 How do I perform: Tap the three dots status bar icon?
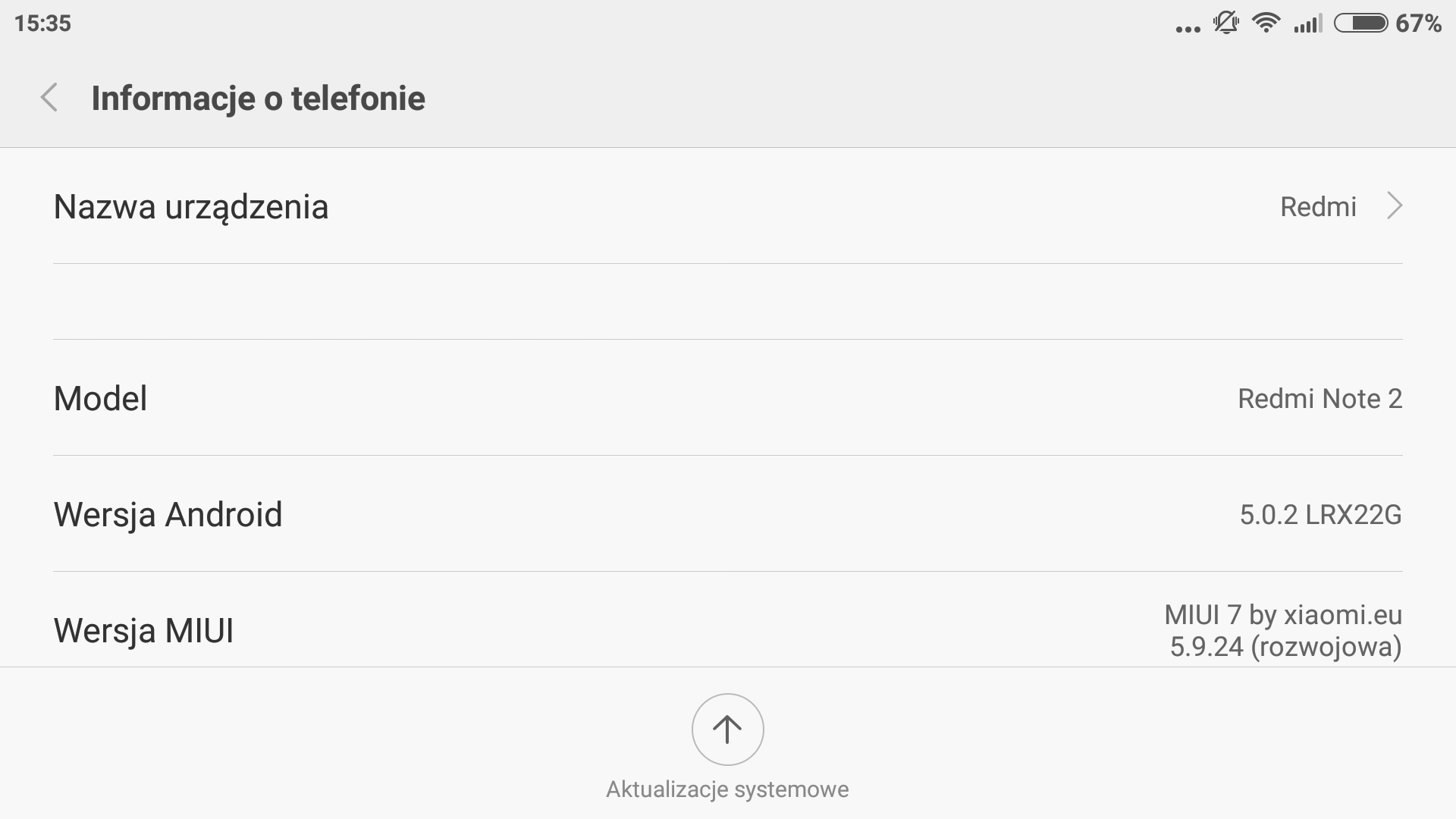(x=1188, y=29)
